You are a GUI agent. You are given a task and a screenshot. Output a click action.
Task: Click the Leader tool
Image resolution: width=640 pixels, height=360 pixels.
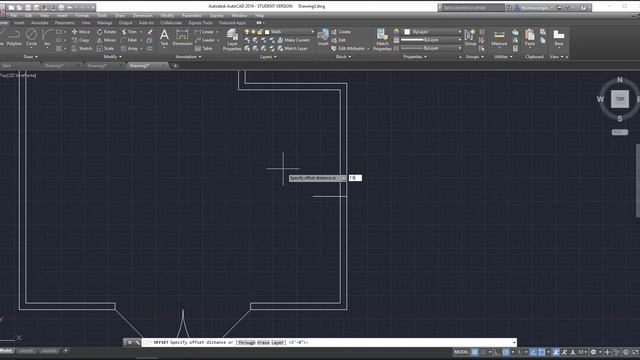[205, 40]
